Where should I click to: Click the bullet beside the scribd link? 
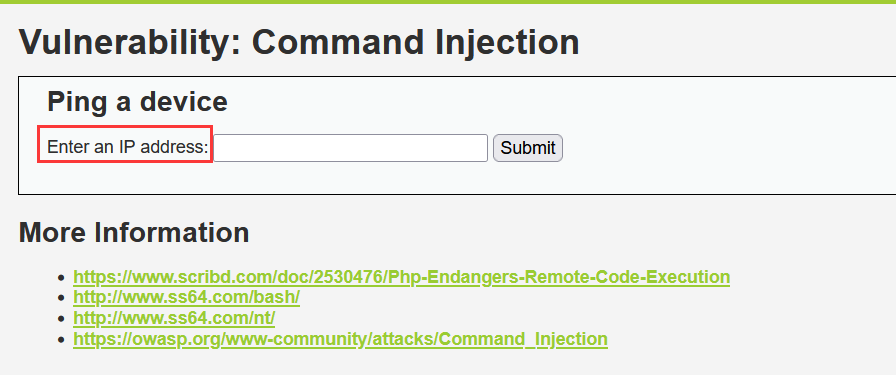click(62, 278)
